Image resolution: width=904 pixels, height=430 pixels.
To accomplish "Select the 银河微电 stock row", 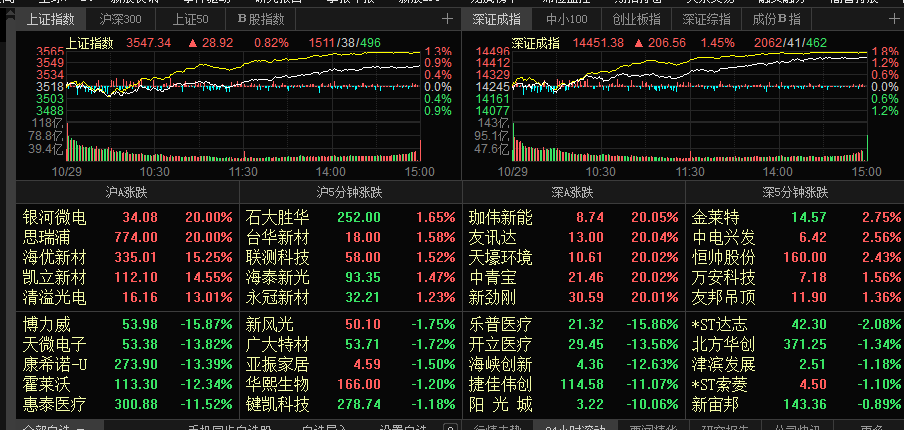I will click(x=127, y=217).
